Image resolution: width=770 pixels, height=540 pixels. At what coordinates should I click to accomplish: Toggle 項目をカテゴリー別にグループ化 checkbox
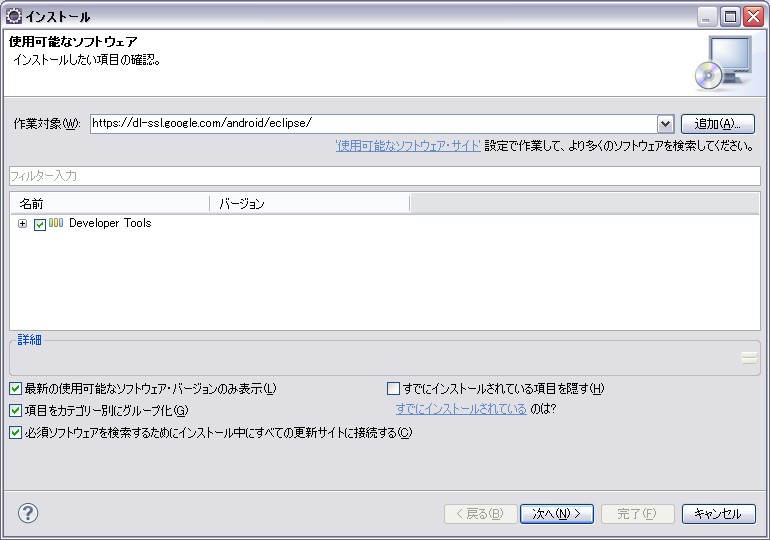15,411
